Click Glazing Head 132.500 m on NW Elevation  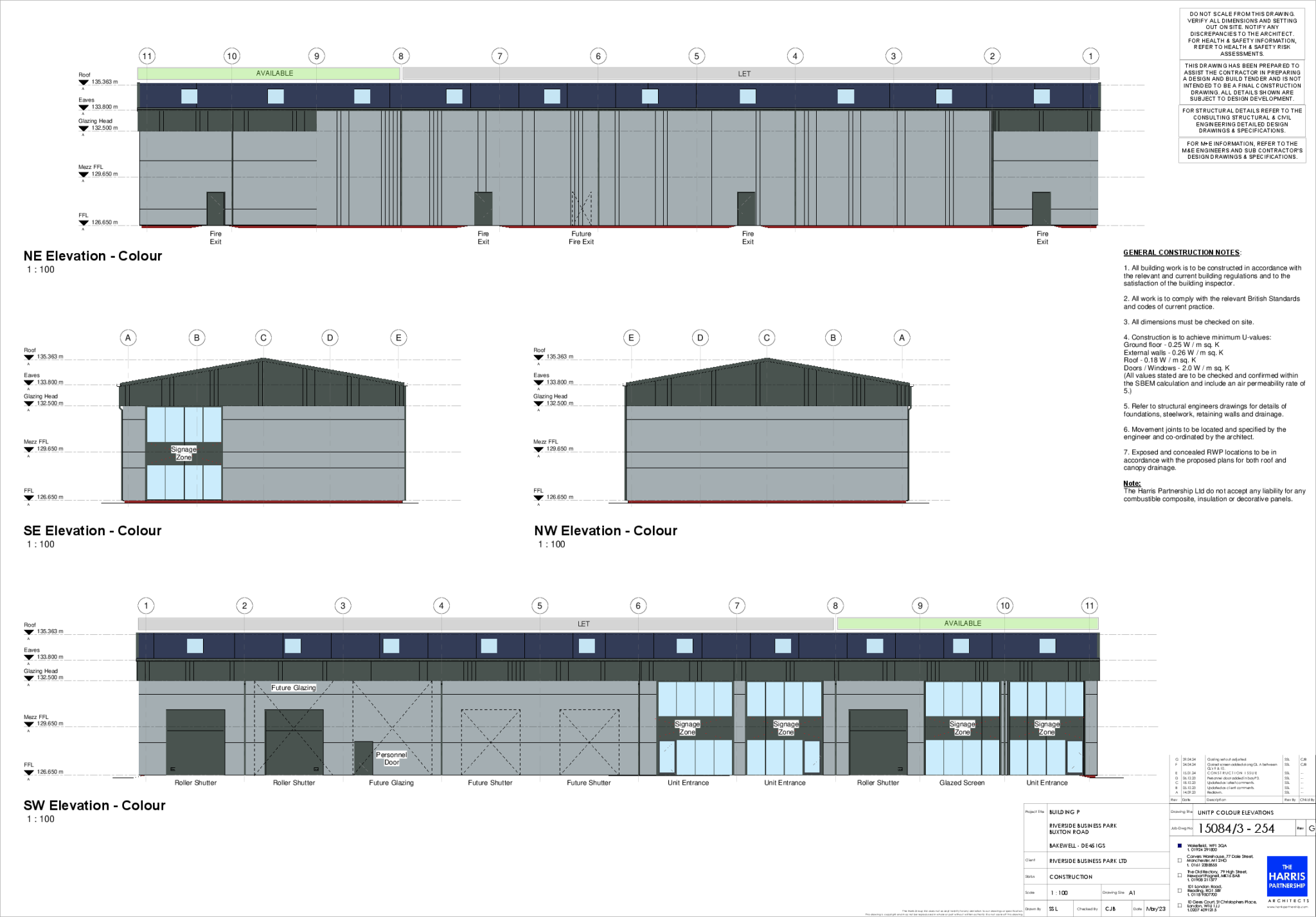point(553,400)
